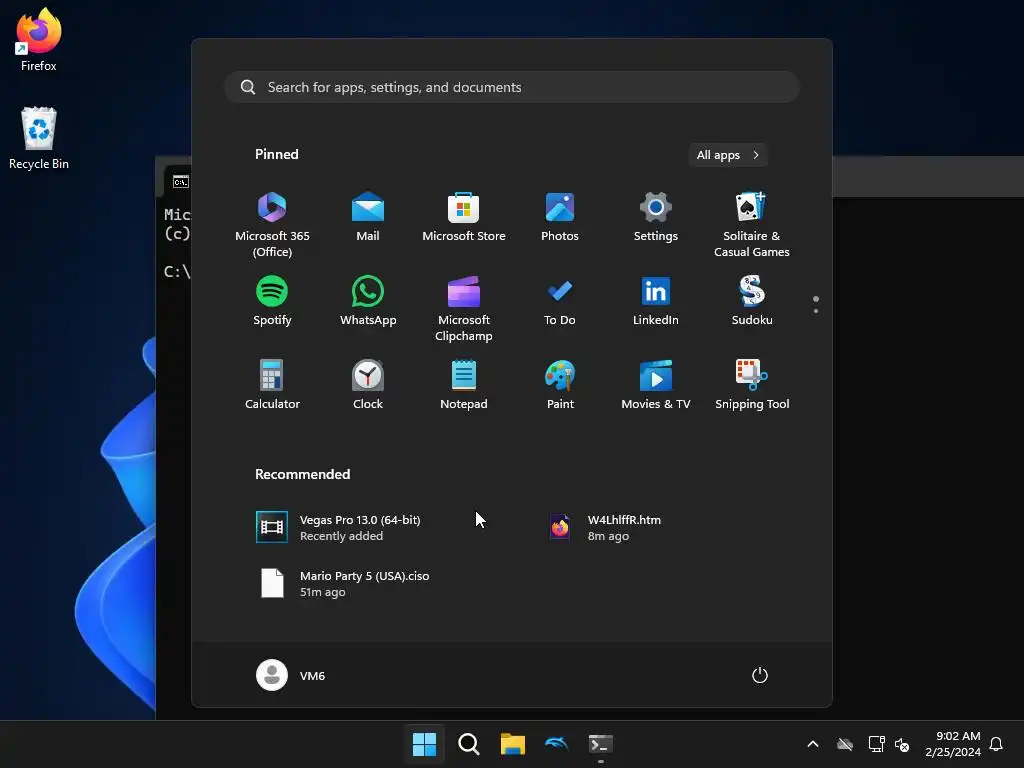
Task: Click the muted volume tray icon
Action: tap(902, 744)
